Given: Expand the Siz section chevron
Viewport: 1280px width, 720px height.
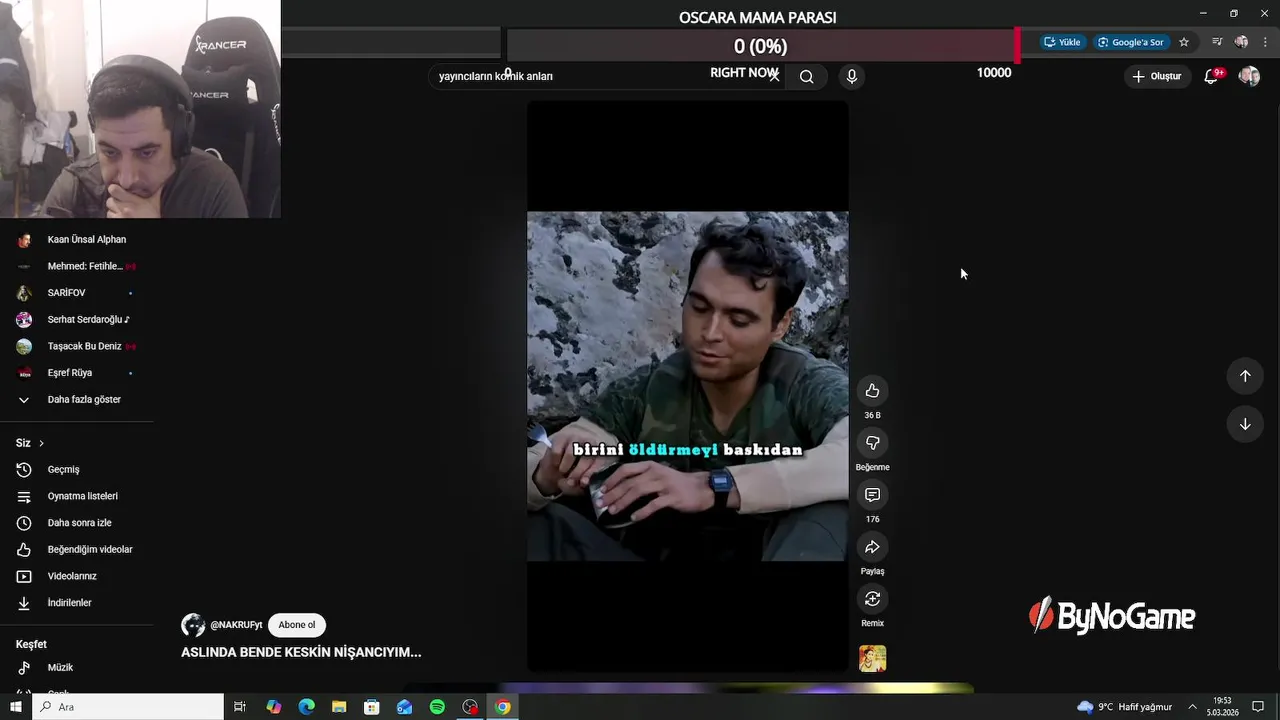Looking at the screenshot, I should (x=41, y=443).
